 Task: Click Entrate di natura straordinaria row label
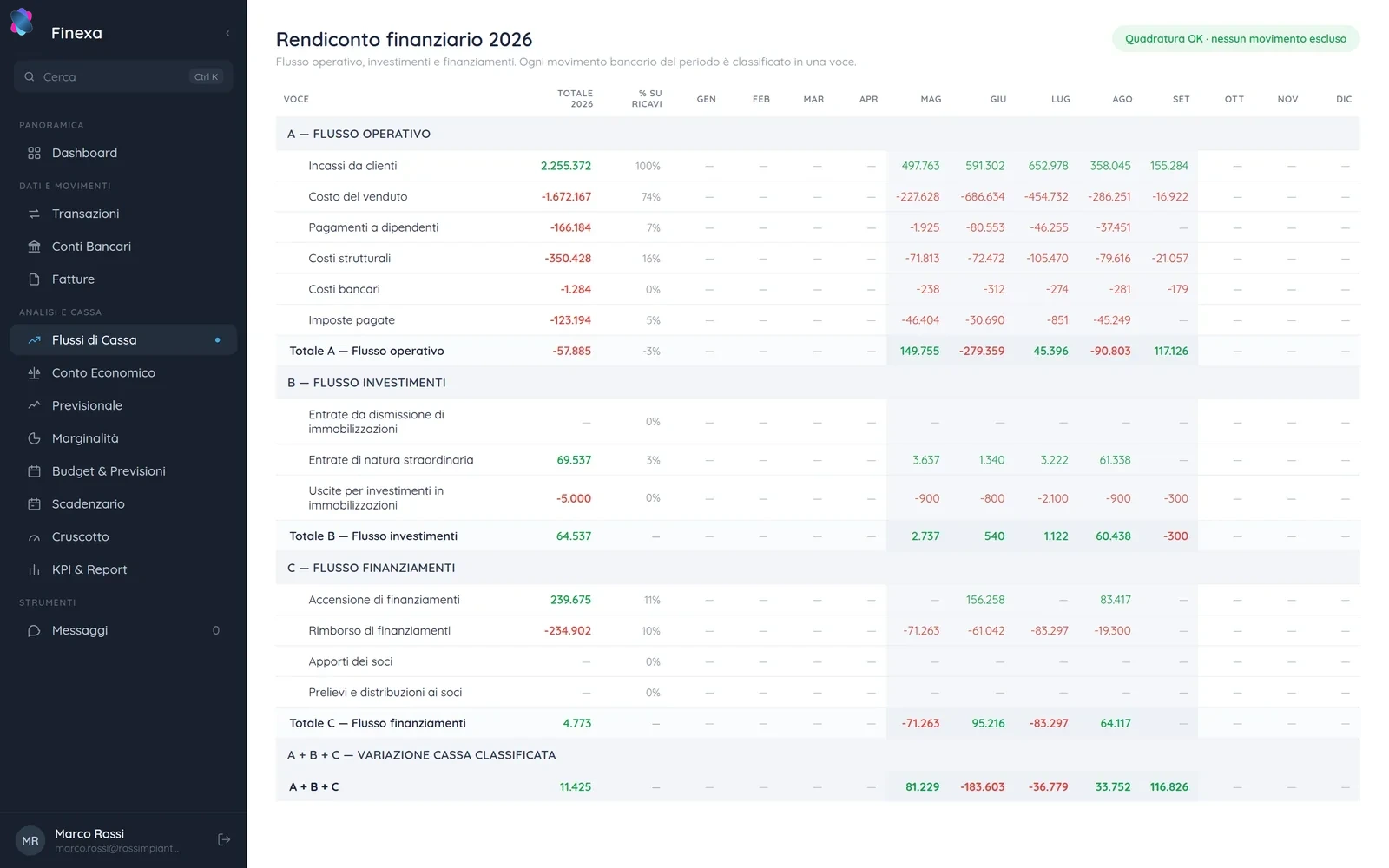[391, 460]
